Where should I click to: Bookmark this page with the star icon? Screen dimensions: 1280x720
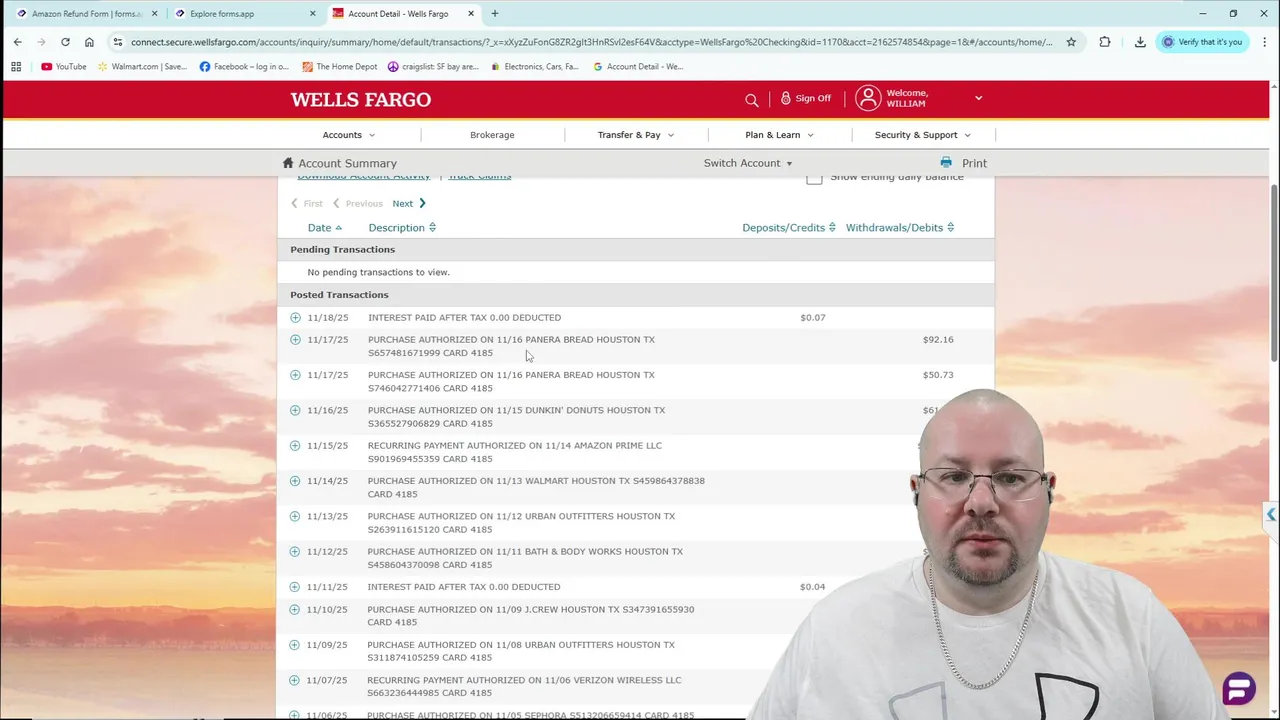pyautogui.click(x=1071, y=42)
